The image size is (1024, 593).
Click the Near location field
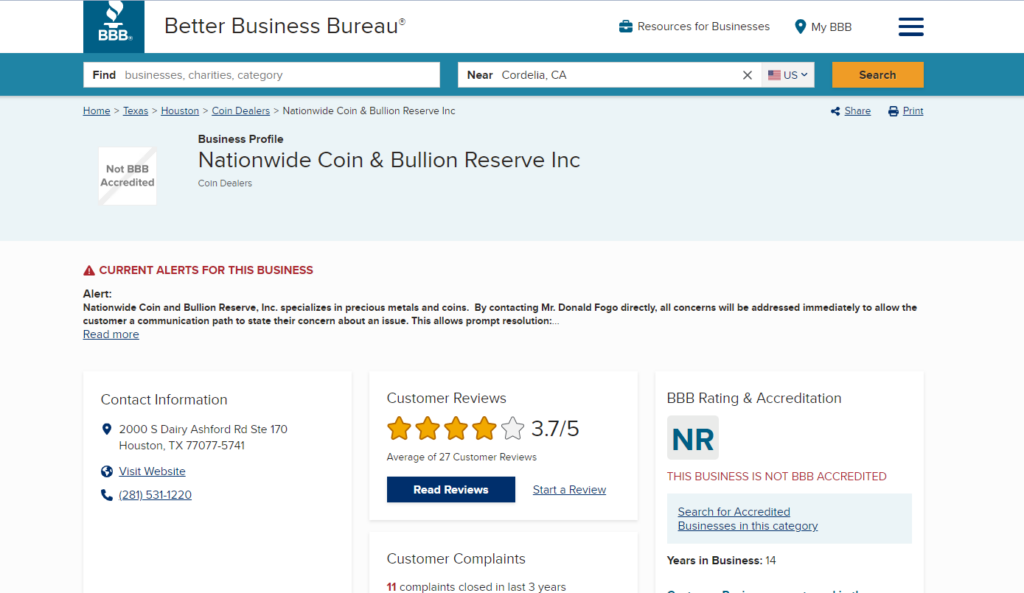pyautogui.click(x=609, y=75)
